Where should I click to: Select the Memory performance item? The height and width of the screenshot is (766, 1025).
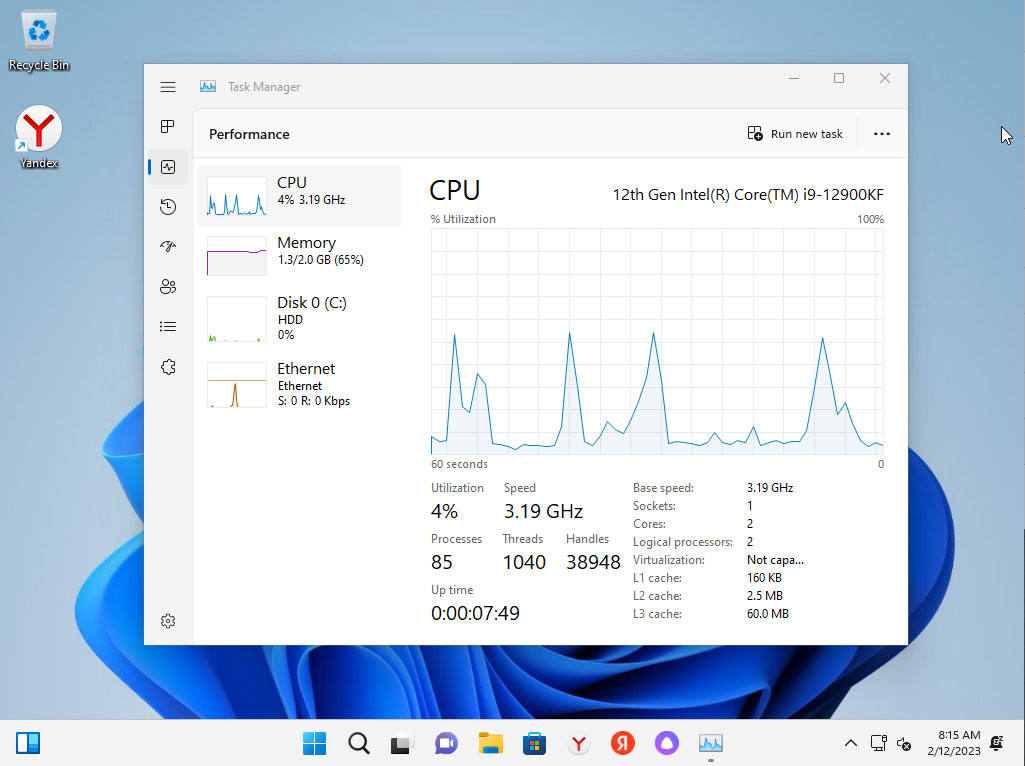(x=299, y=256)
